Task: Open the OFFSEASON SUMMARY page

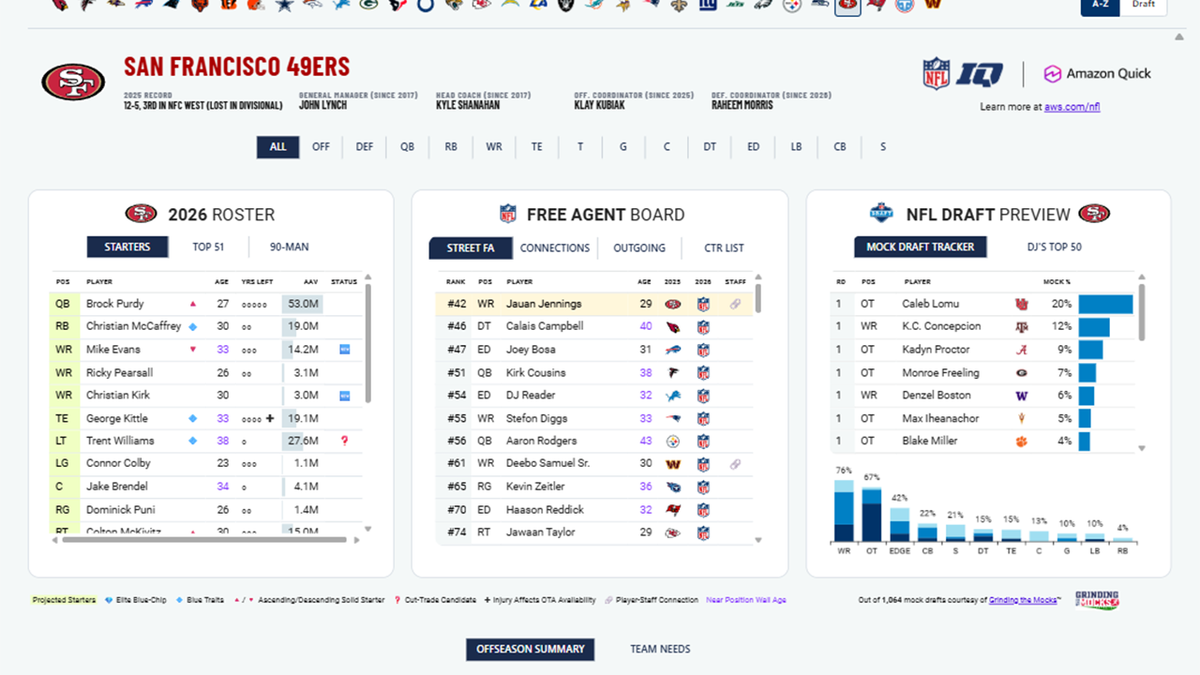Action: tap(530, 648)
